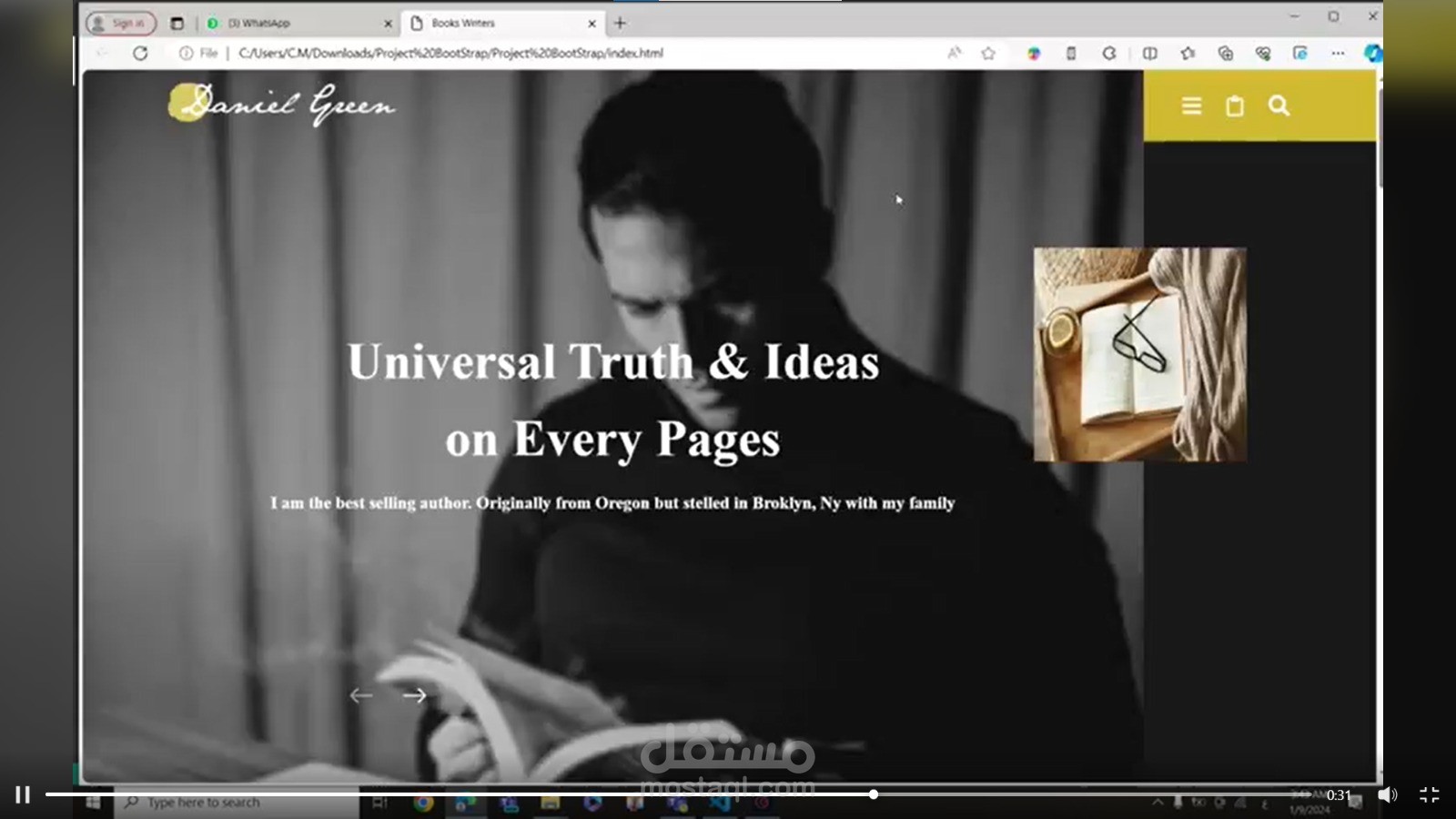Go to the previous slide with the left arrow
Image resolution: width=1456 pixels, height=819 pixels.
point(361,695)
